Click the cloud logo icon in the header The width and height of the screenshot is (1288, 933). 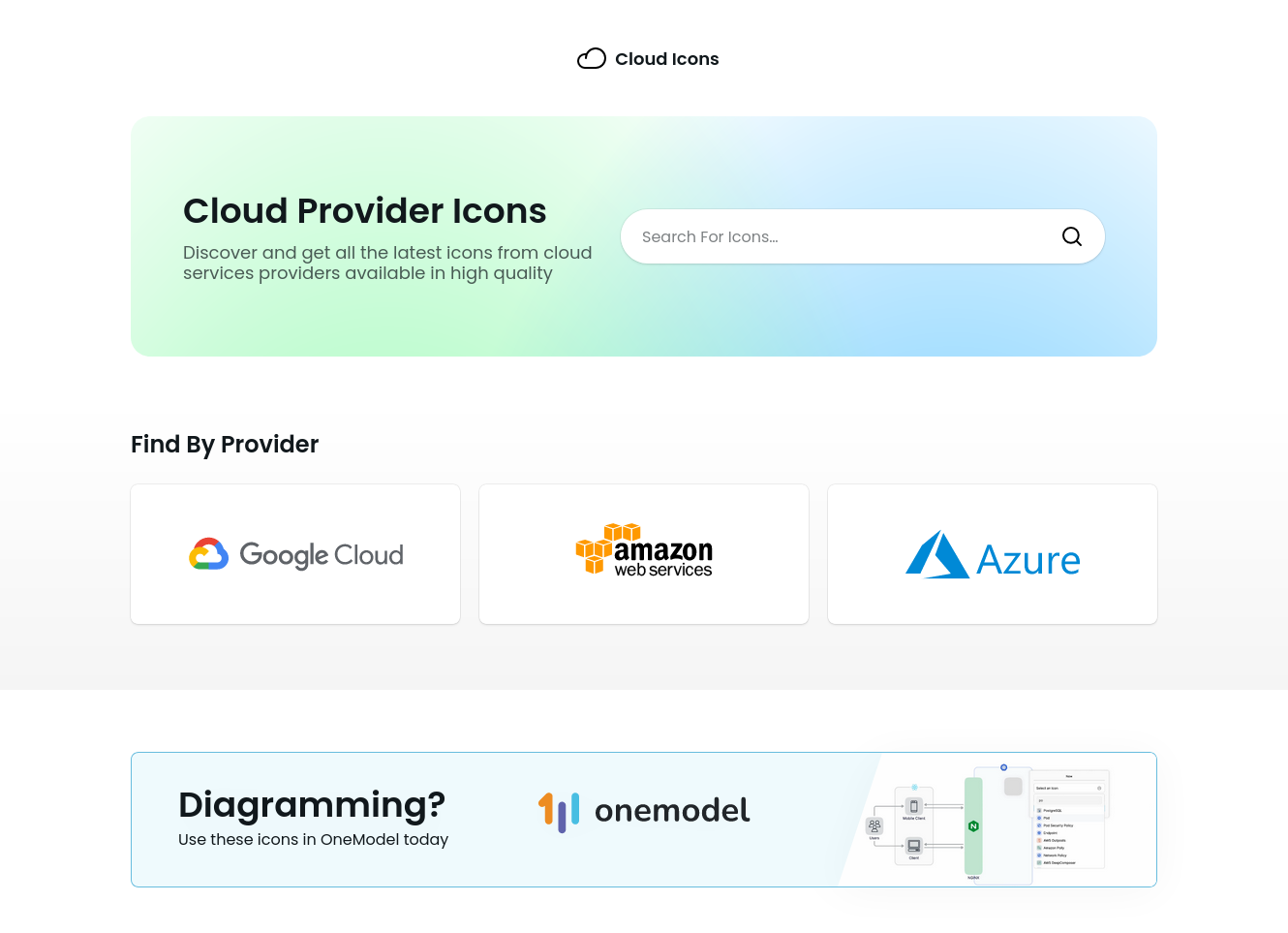(592, 59)
